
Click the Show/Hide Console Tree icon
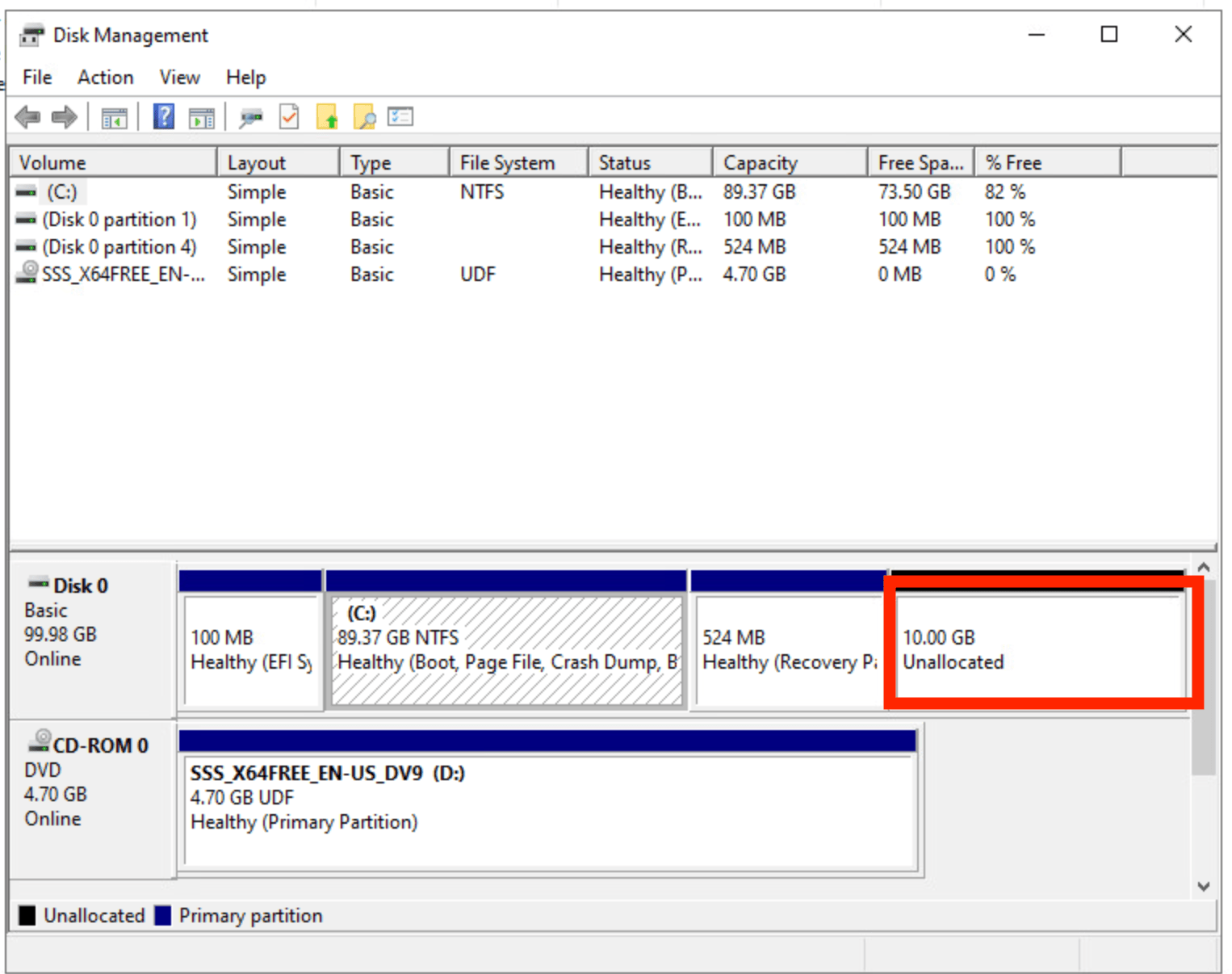(x=114, y=116)
